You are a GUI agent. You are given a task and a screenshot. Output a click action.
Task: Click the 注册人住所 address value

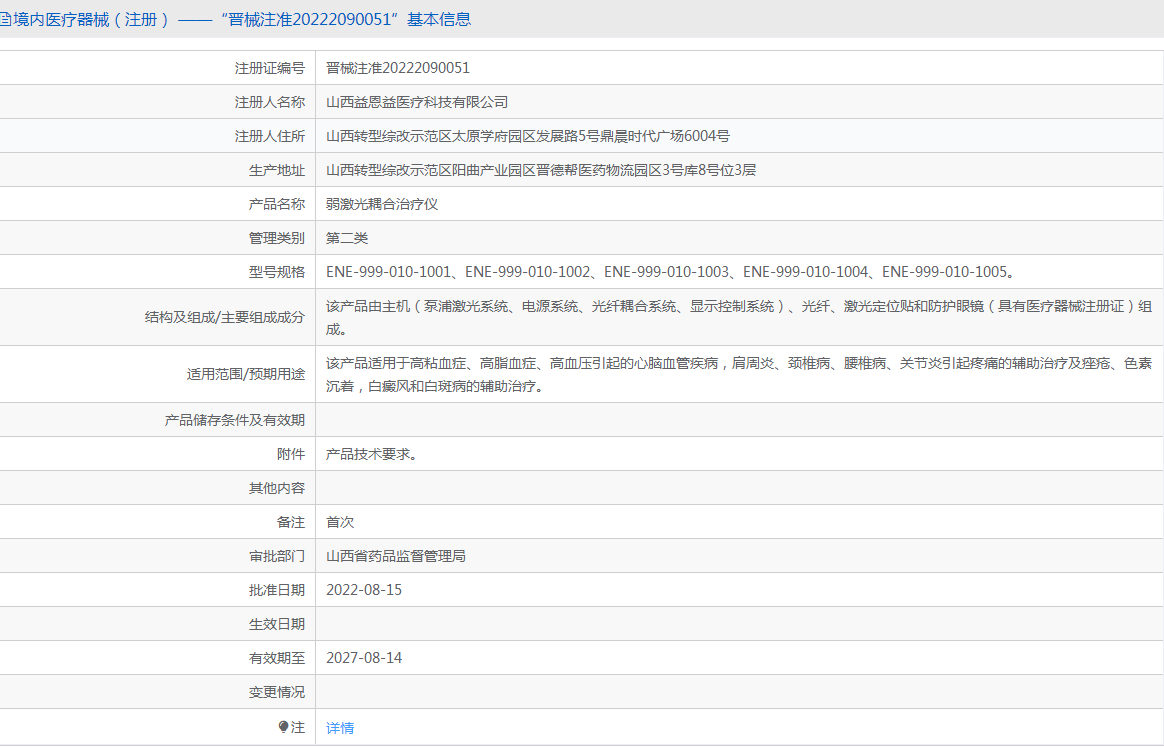tap(528, 136)
